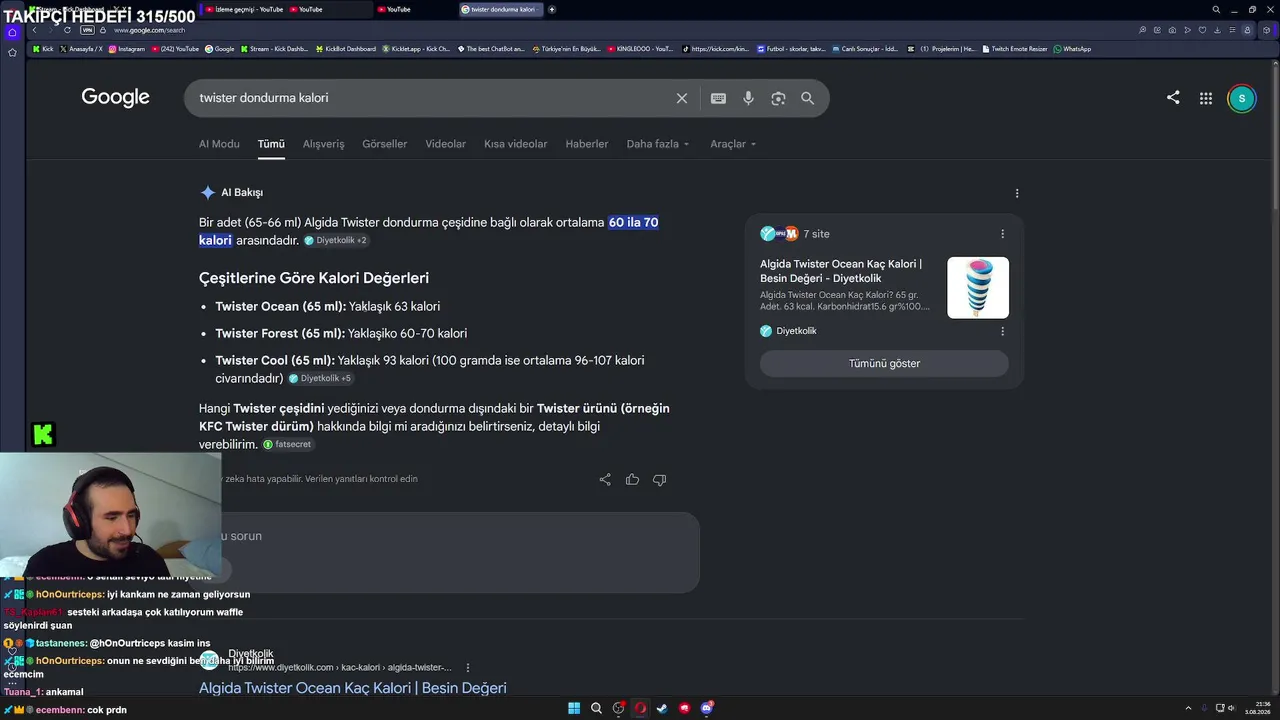Switch to the İzleme geçmişi YouTube browser tab
Viewport: 1280px width, 720px height.
click(244, 9)
